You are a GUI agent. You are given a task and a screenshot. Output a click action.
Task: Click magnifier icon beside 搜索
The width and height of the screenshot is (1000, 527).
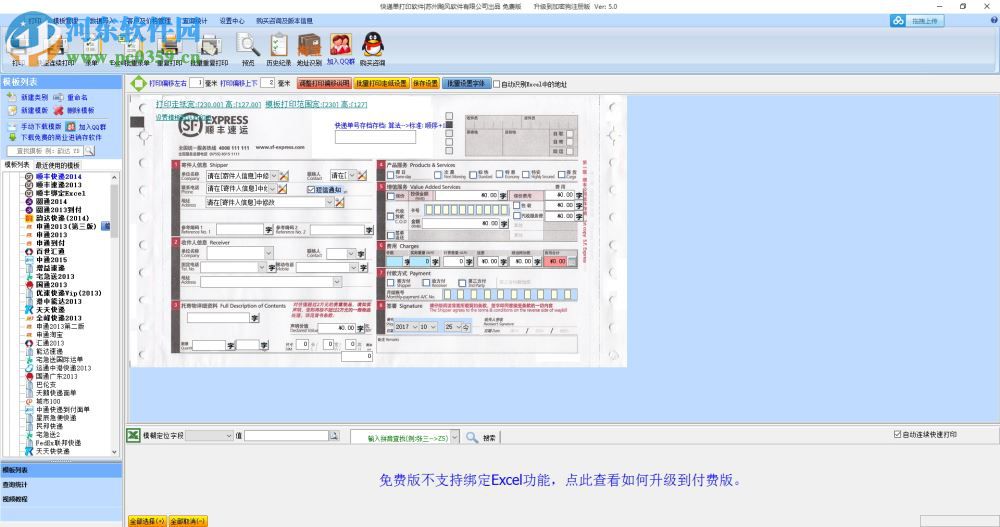coord(472,437)
